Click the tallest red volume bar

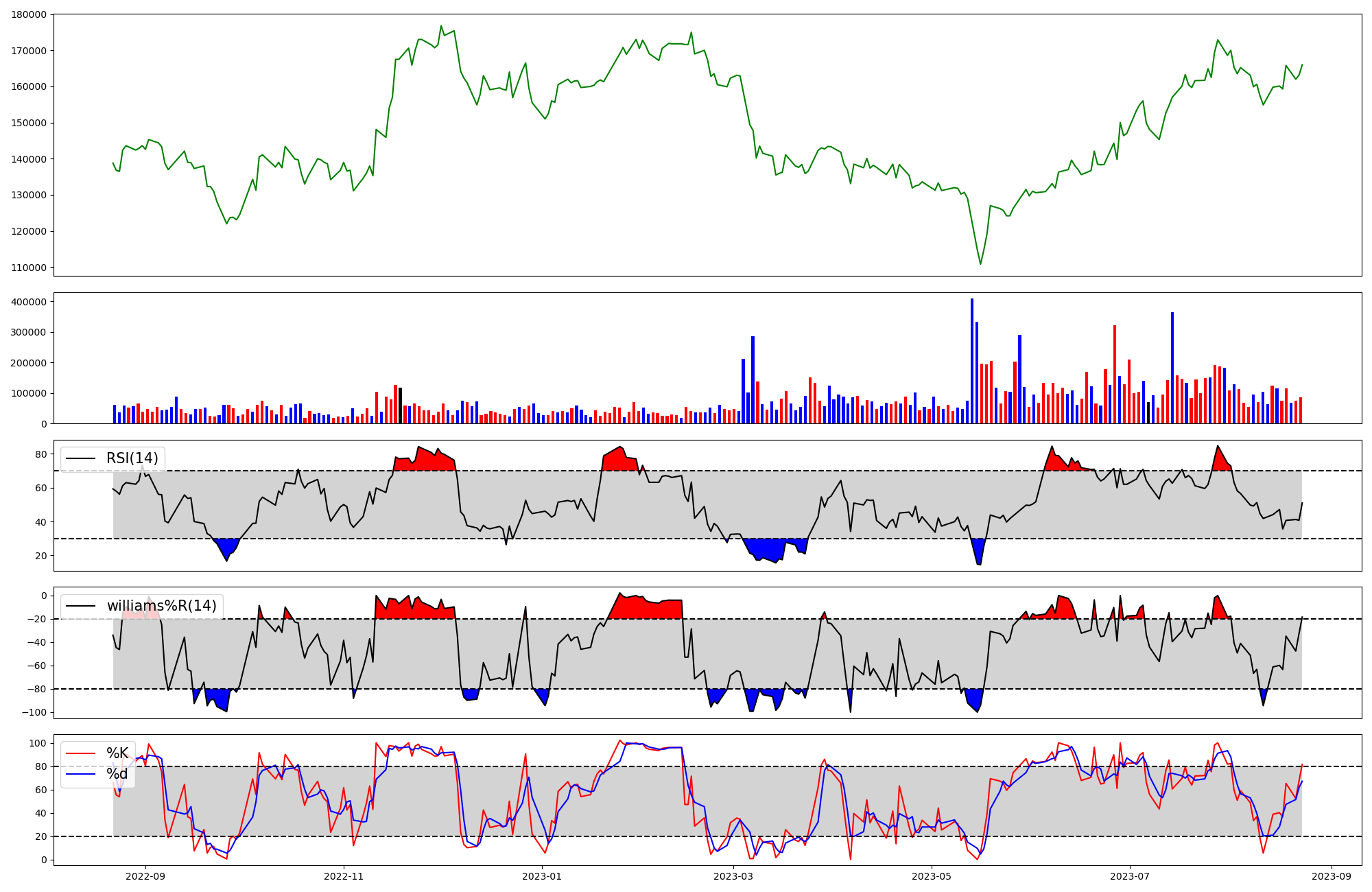coord(1115,374)
